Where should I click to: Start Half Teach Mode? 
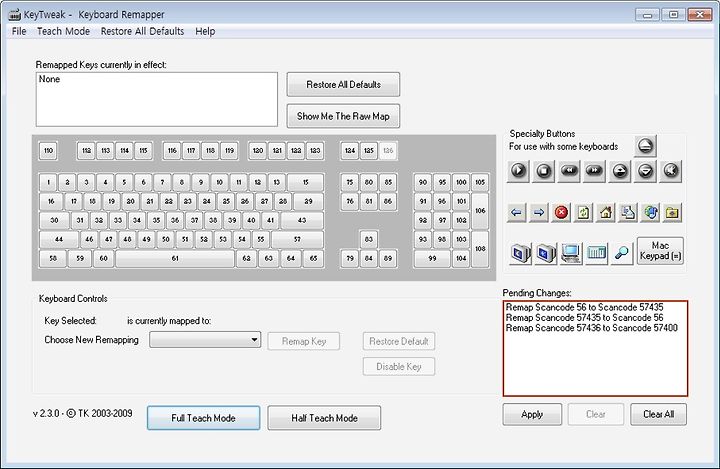pyautogui.click(x=324, y=418)
